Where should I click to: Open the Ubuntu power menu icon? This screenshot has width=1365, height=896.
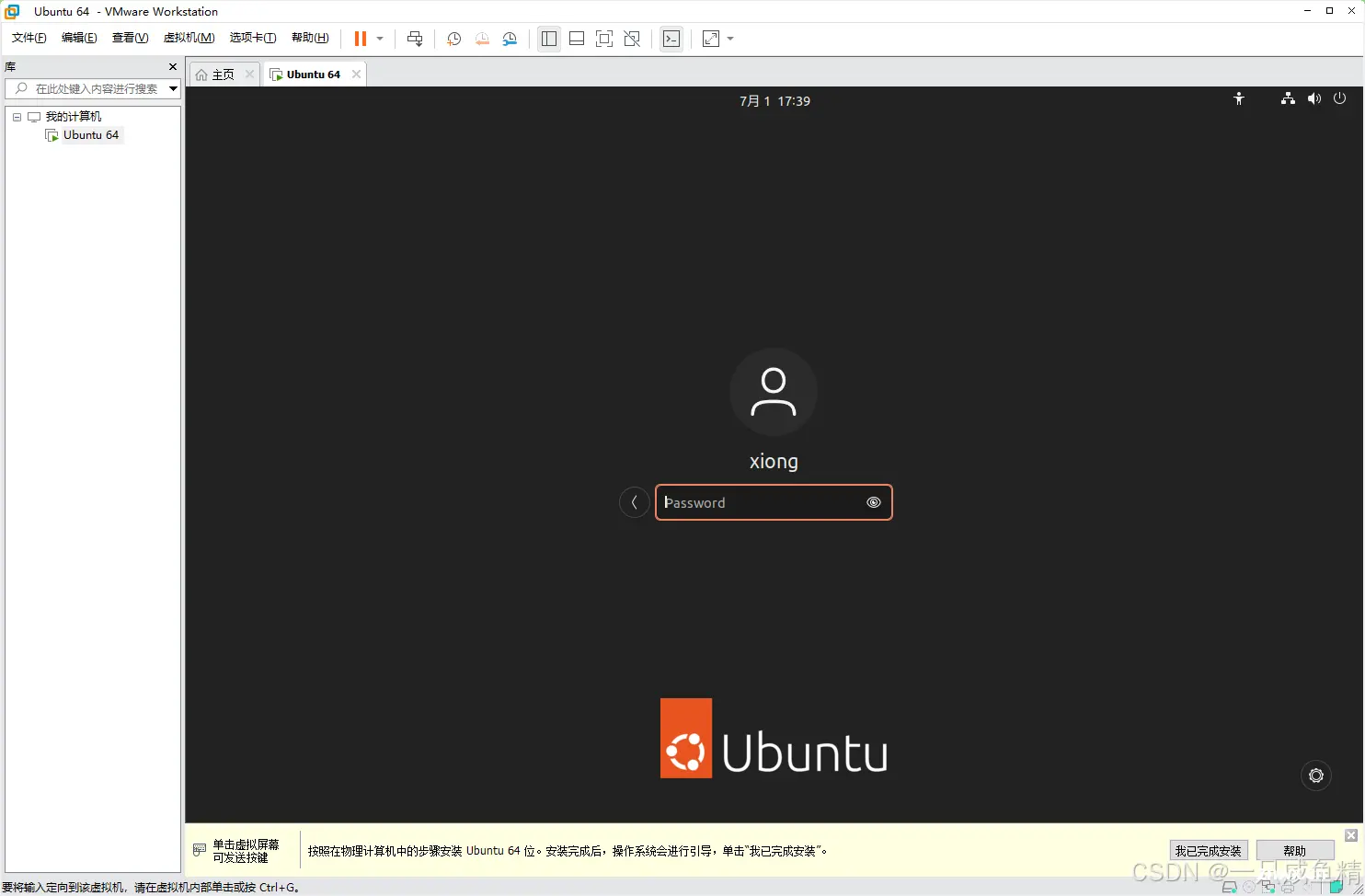(1339, 99)
